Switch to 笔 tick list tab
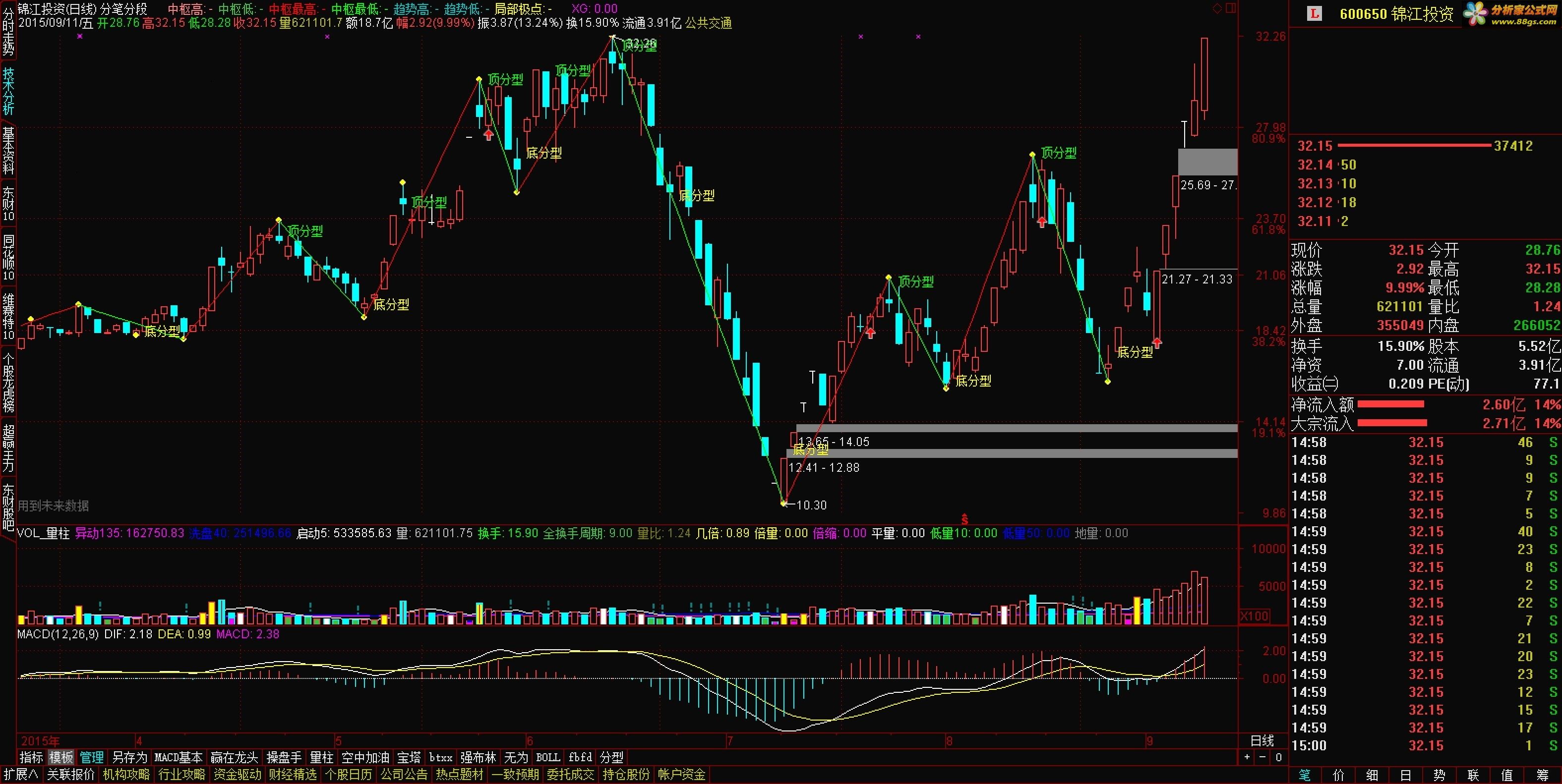 [1305, 775]
